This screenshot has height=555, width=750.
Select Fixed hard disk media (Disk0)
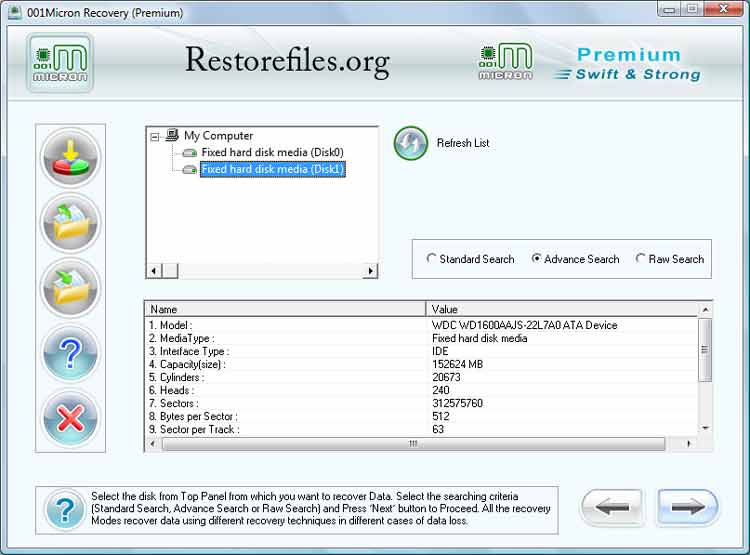click(x=272, y=153)
